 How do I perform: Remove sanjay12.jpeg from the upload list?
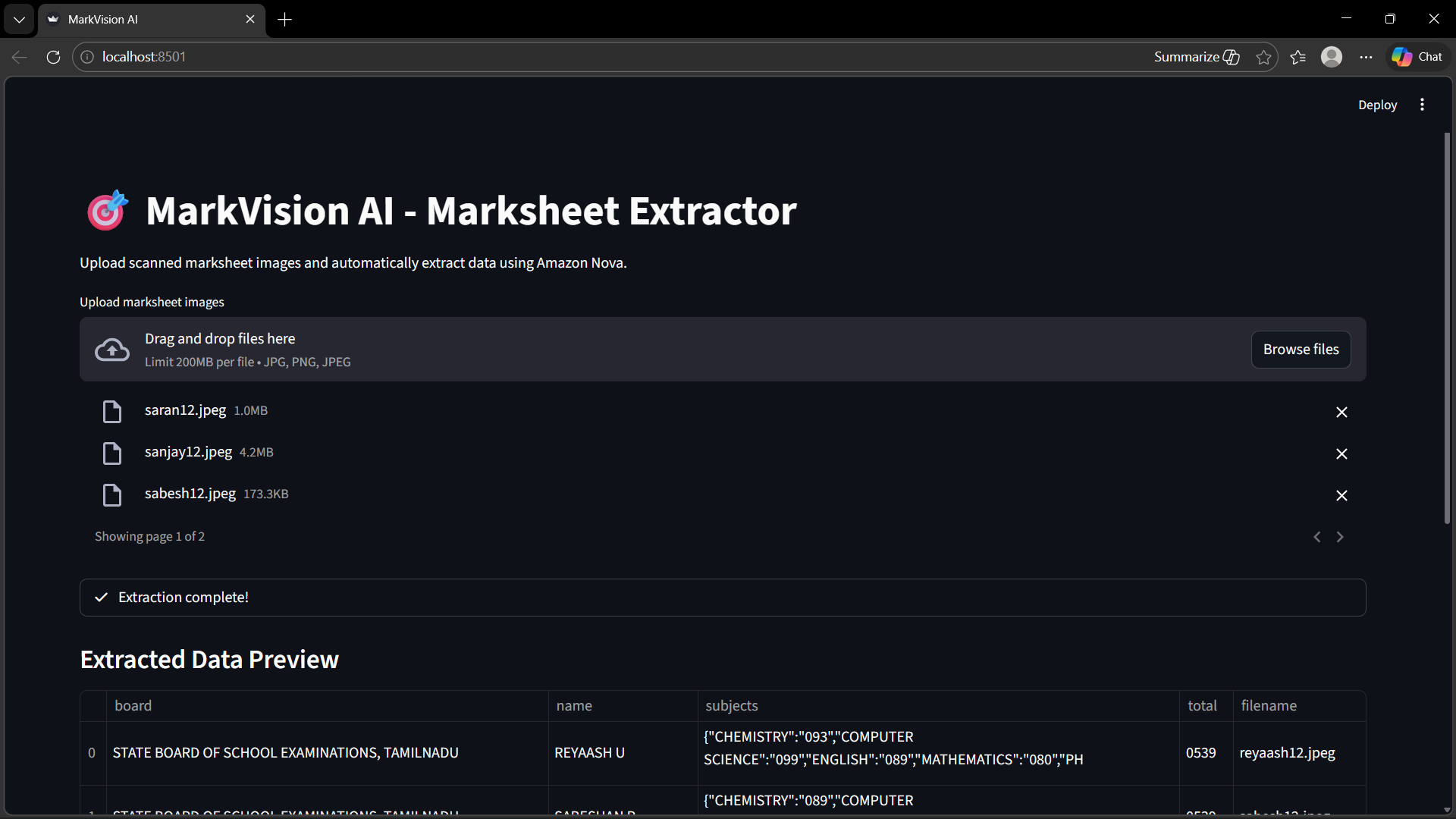1341,453
